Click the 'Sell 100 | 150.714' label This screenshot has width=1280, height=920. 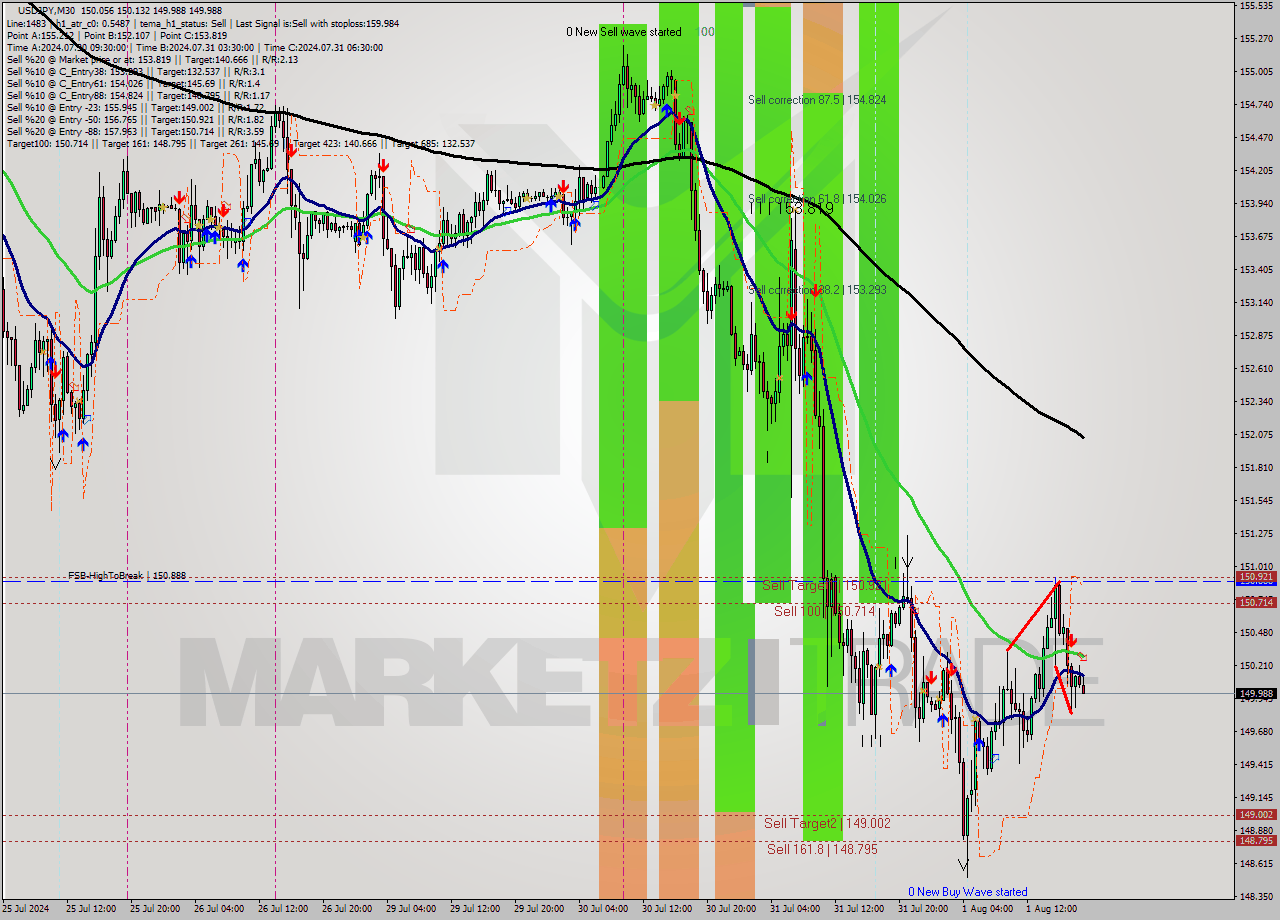824,611
